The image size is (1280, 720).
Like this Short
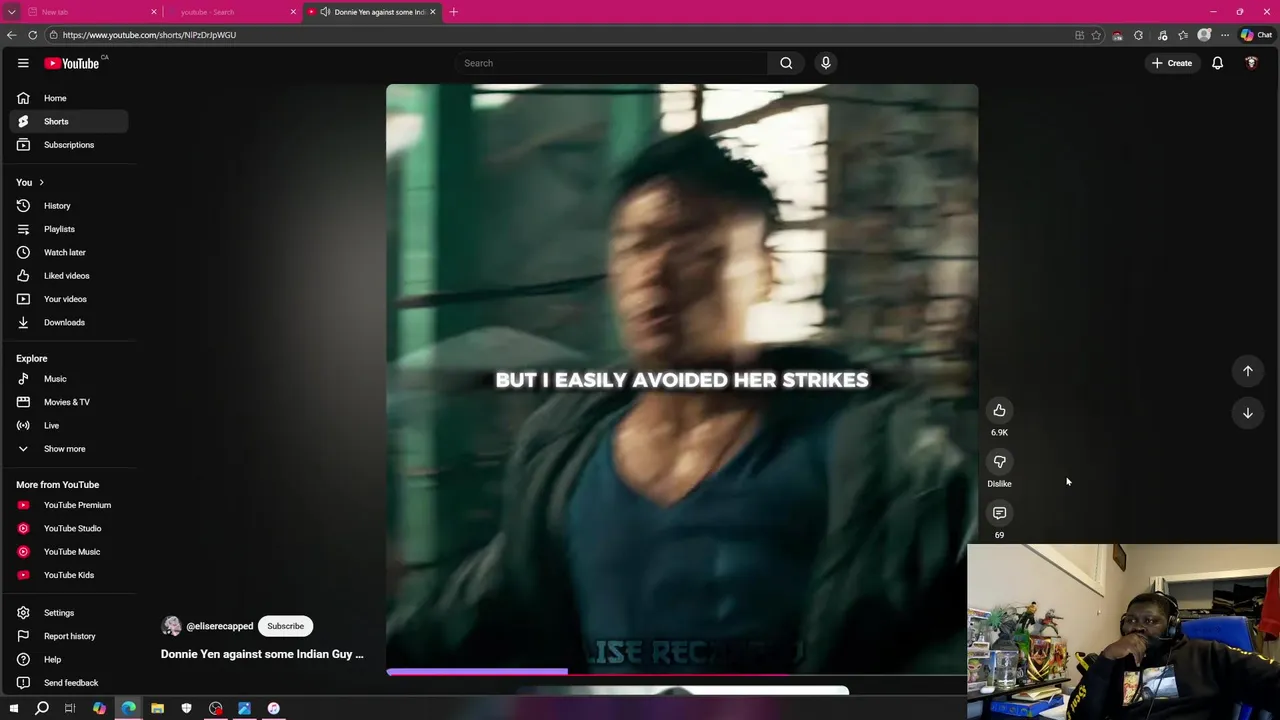point(999,410)
